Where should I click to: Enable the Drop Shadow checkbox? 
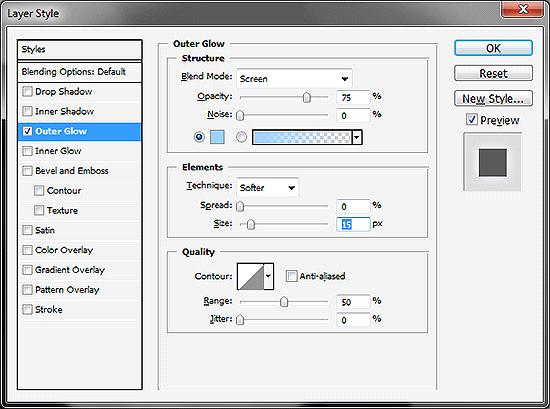[27, 92]
